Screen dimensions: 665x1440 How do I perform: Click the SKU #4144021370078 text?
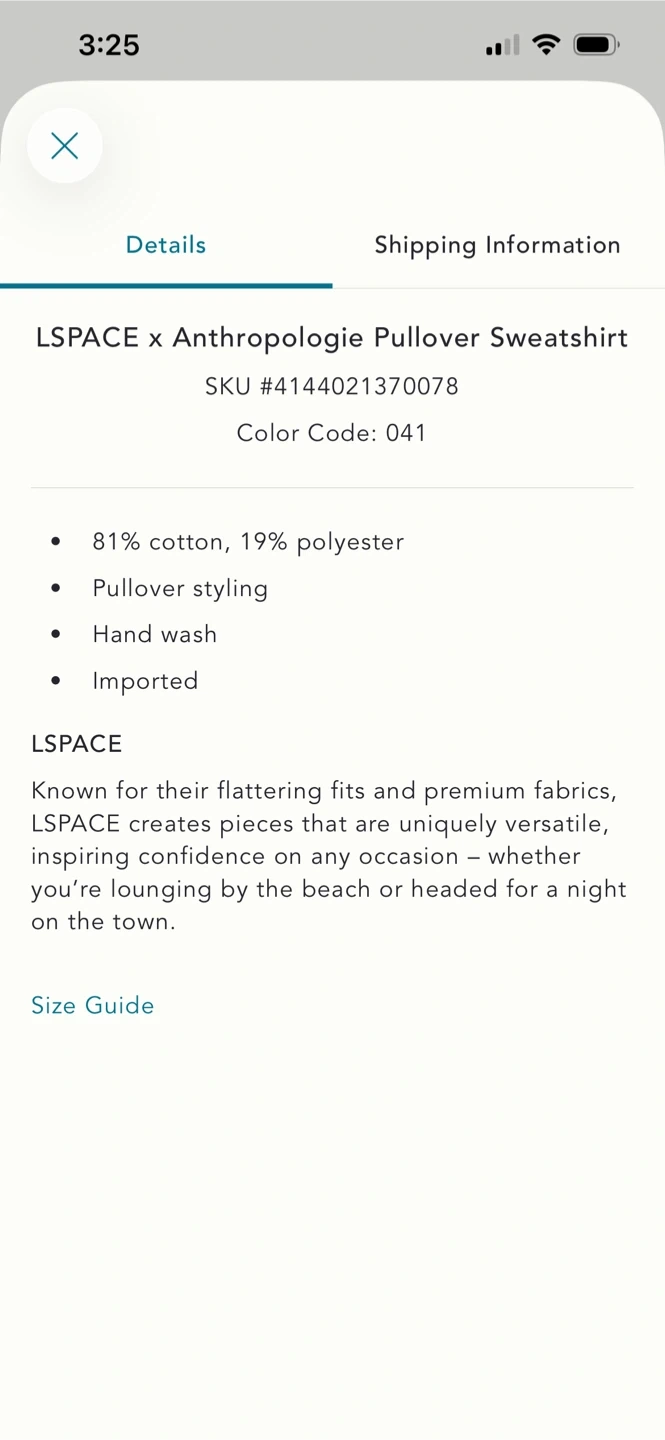tap(332, 386)
